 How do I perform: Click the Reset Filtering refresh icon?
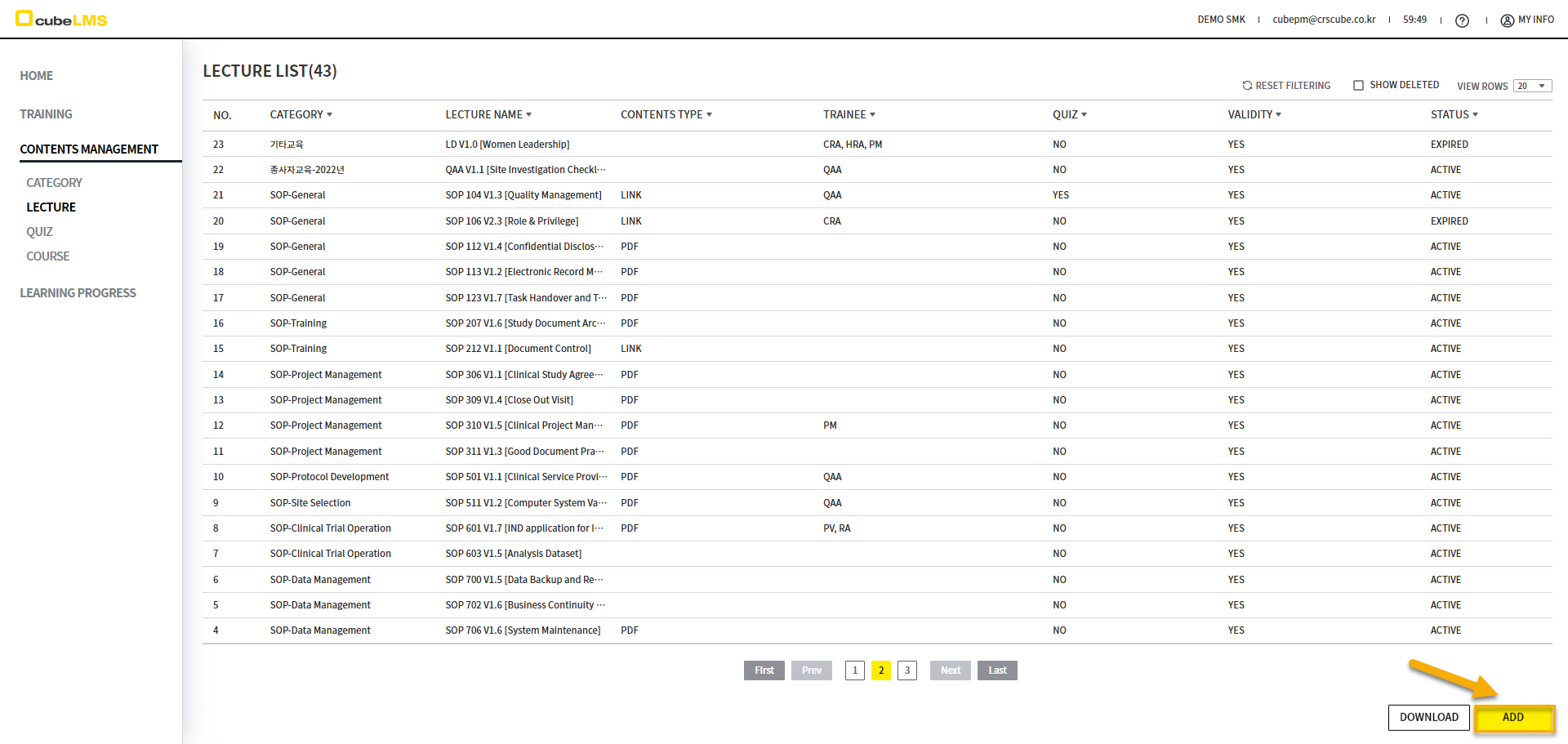tap(1247, 86)
